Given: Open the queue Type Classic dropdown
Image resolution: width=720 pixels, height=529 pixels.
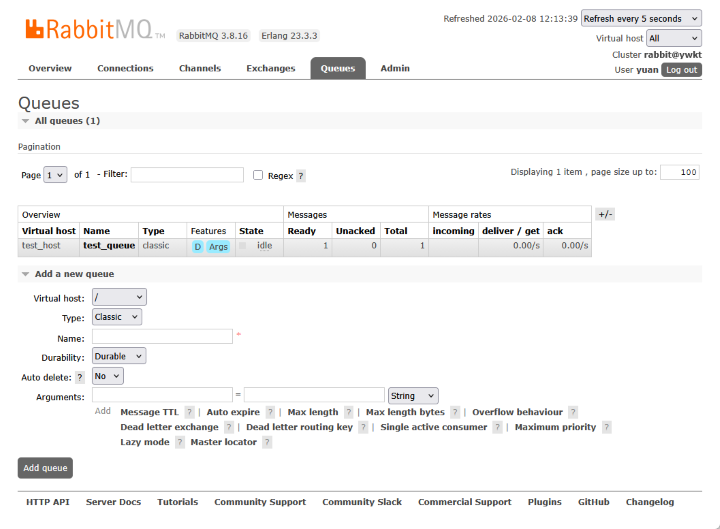Looking at the screenshot, I should [x=117, y=317].
